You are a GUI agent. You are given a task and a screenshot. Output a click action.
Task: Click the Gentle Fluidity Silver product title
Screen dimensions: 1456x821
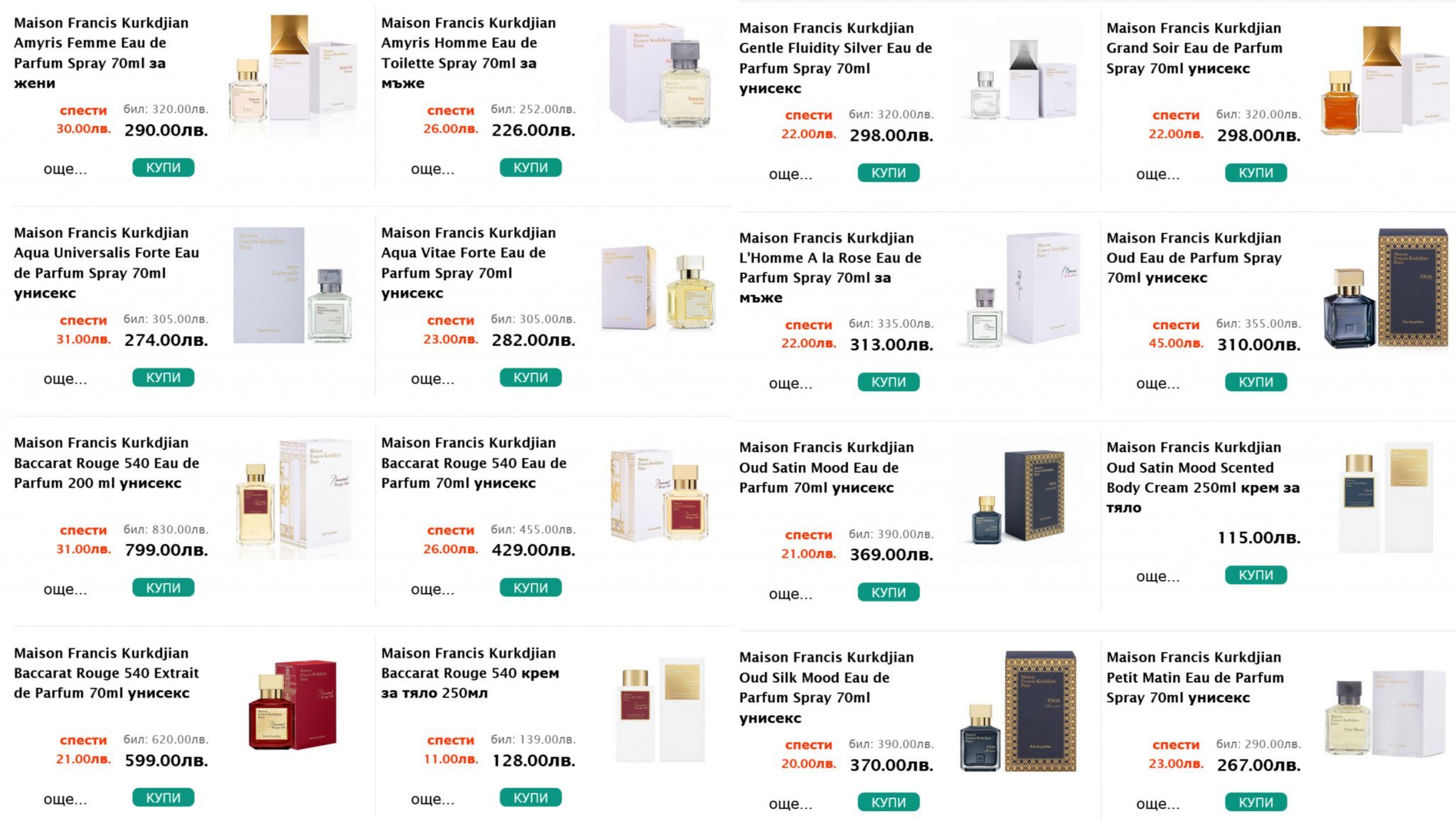pos(835,48)
